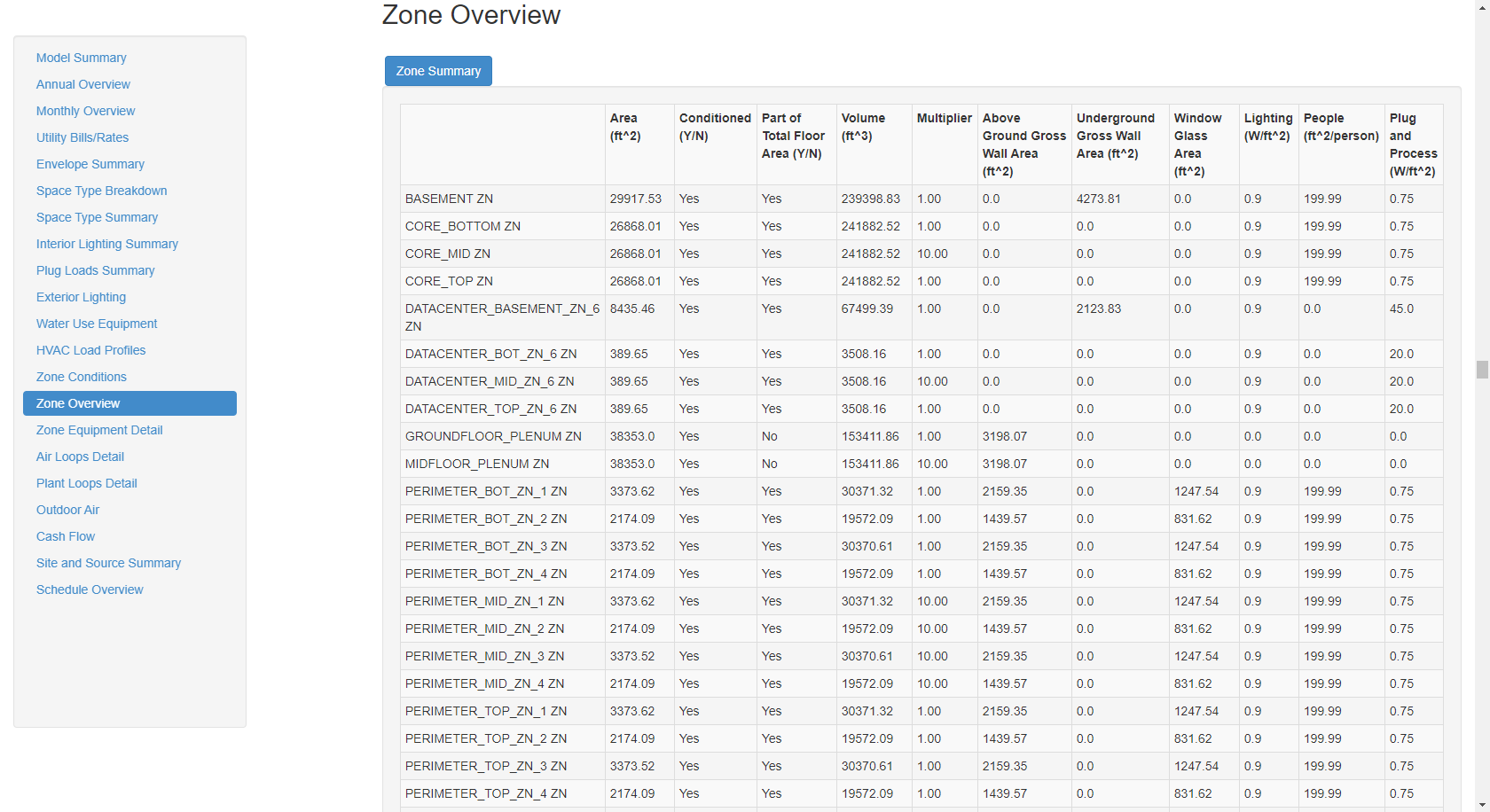Image resolution: width=1490 pixels, height=812 pixels.
Task: Open the Envelope Summary page
Action: click(90, 164)
